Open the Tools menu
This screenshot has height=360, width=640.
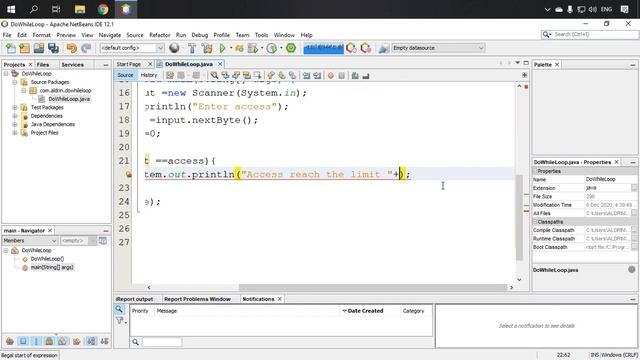(x=261, y=35)
